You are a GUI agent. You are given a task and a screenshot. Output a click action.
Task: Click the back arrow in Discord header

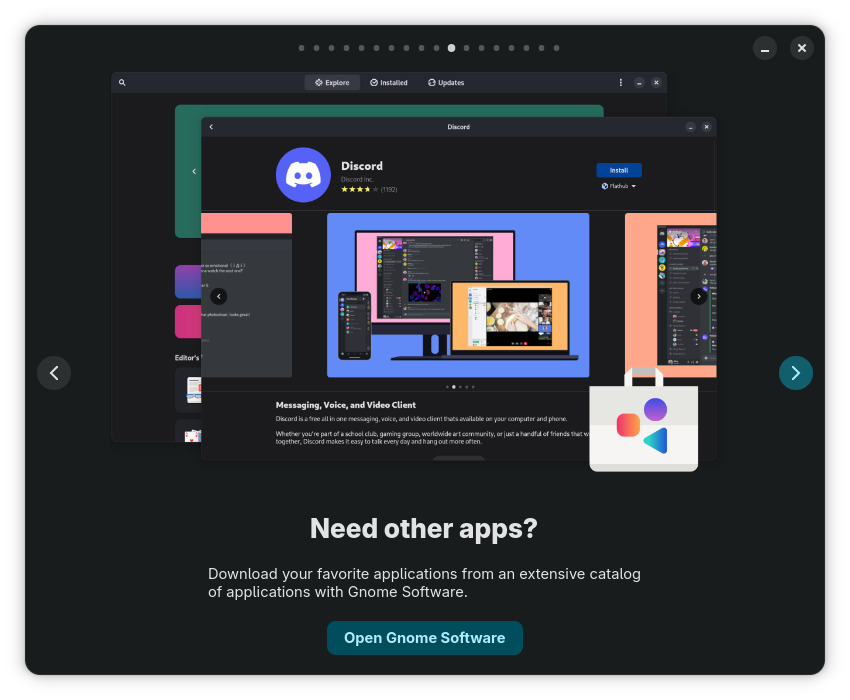click(x=211, y=127)
